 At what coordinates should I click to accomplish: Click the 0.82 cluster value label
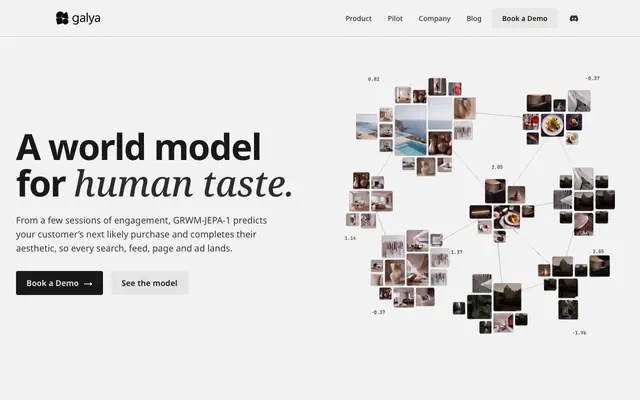(373, 79)
